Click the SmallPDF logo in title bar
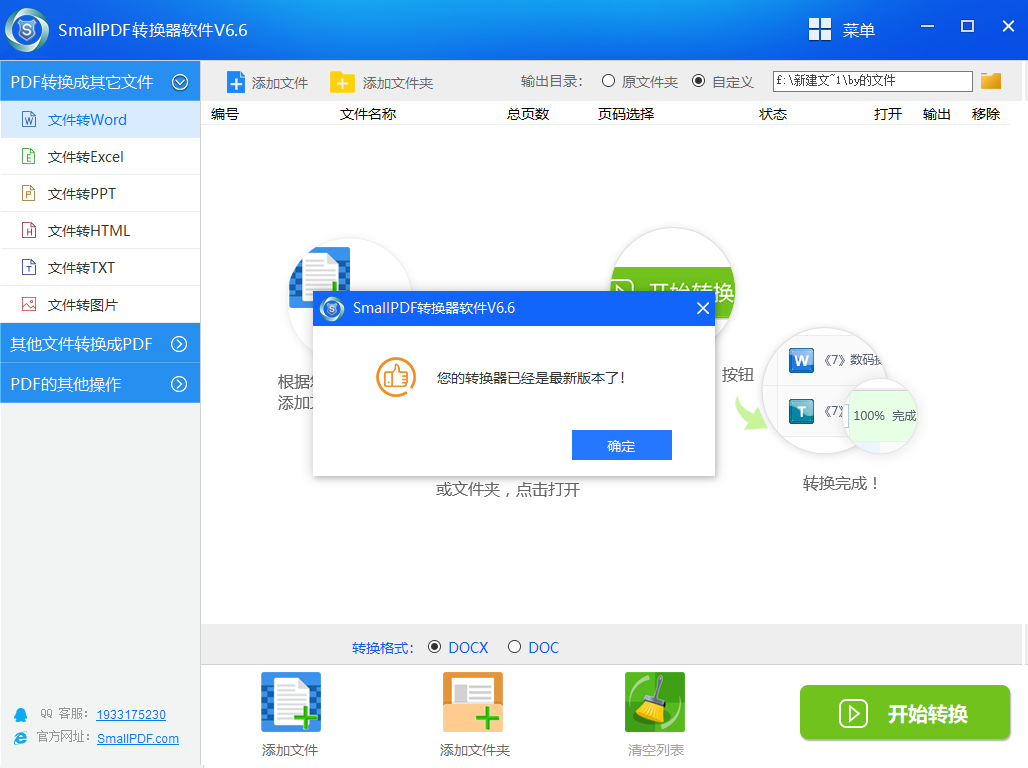This screenshot has width=1028, height=768. click(x=27, y=30)
